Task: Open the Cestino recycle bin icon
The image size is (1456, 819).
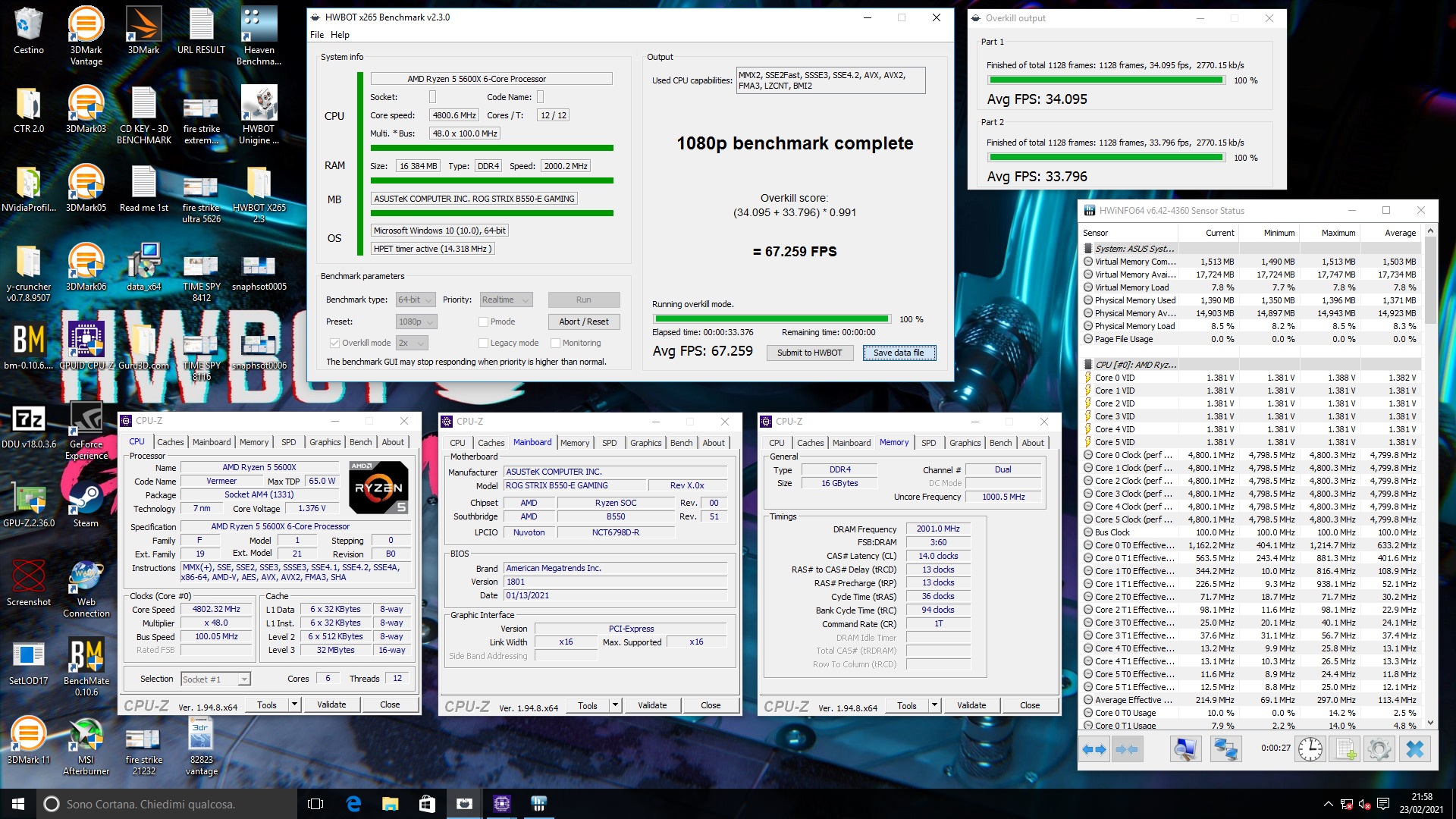Action: point(28,30)
